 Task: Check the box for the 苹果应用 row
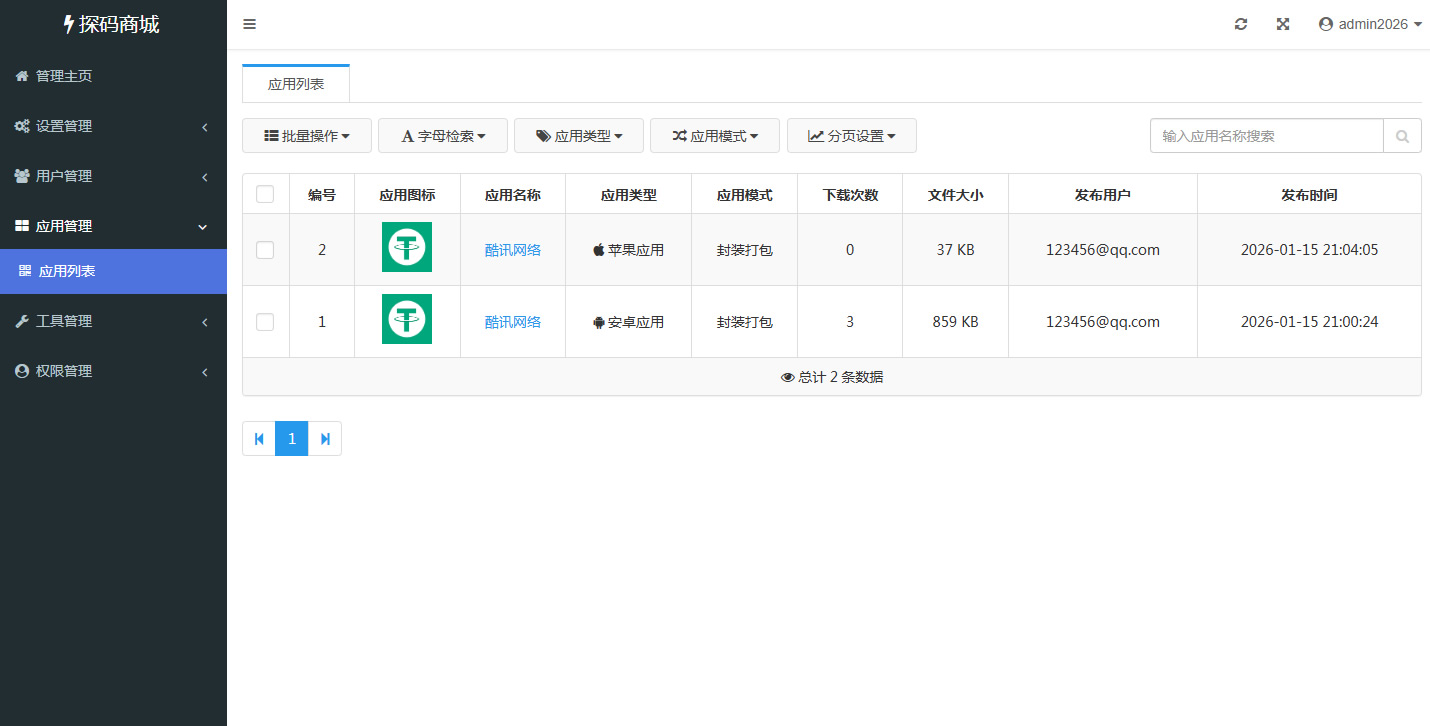(x=265, y=250)
